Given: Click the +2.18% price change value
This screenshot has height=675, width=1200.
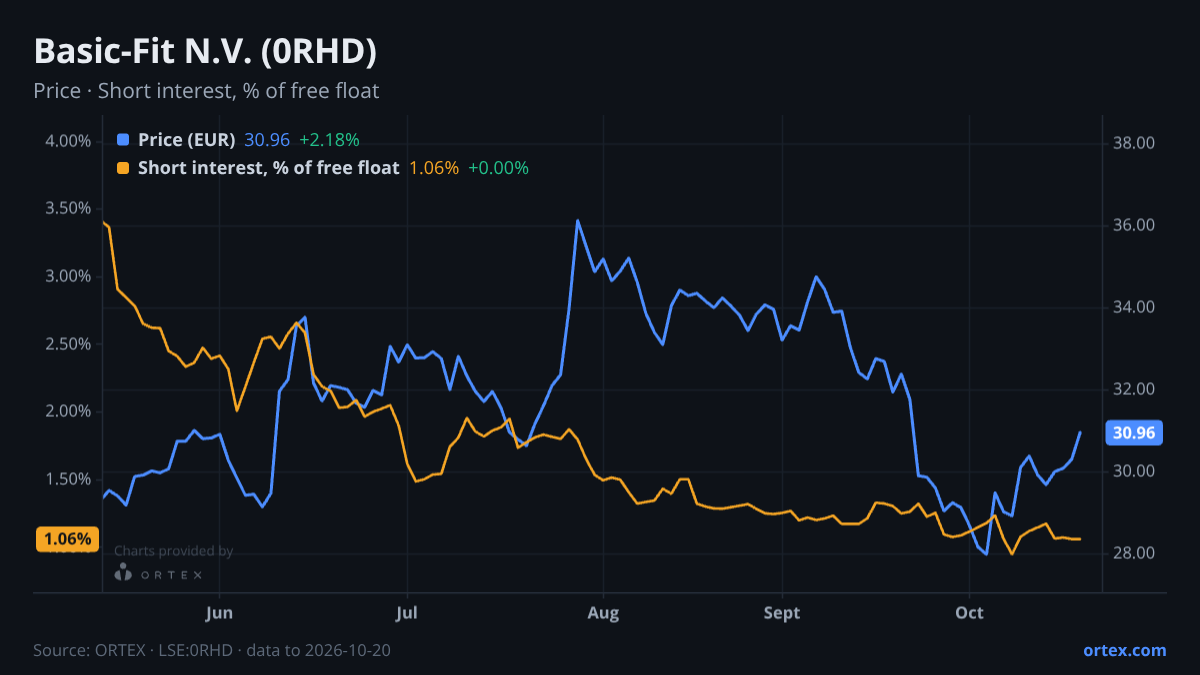Looking at the screenshot, I should tap(329, 140).
